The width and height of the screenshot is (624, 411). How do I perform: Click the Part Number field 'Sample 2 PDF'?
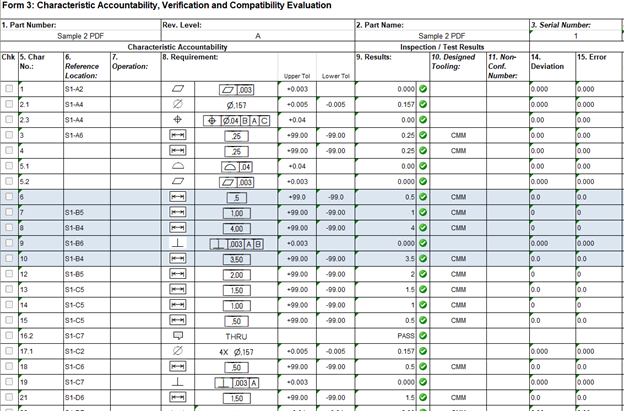80,35
